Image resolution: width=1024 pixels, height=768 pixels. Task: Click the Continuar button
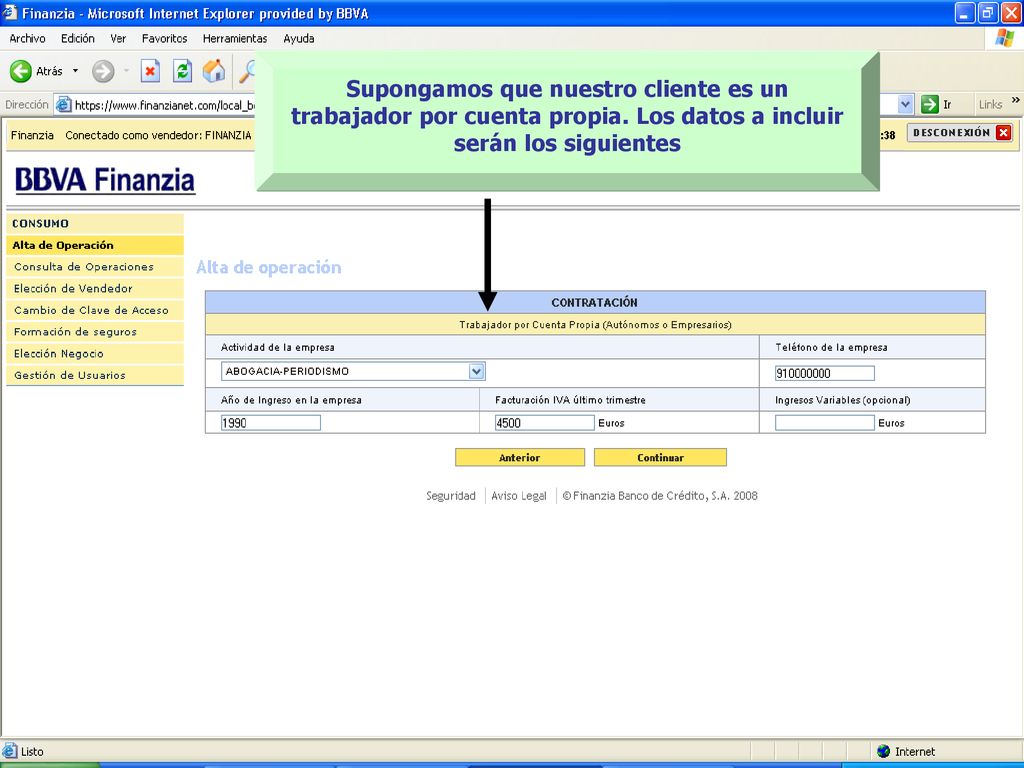coord(660,457)
